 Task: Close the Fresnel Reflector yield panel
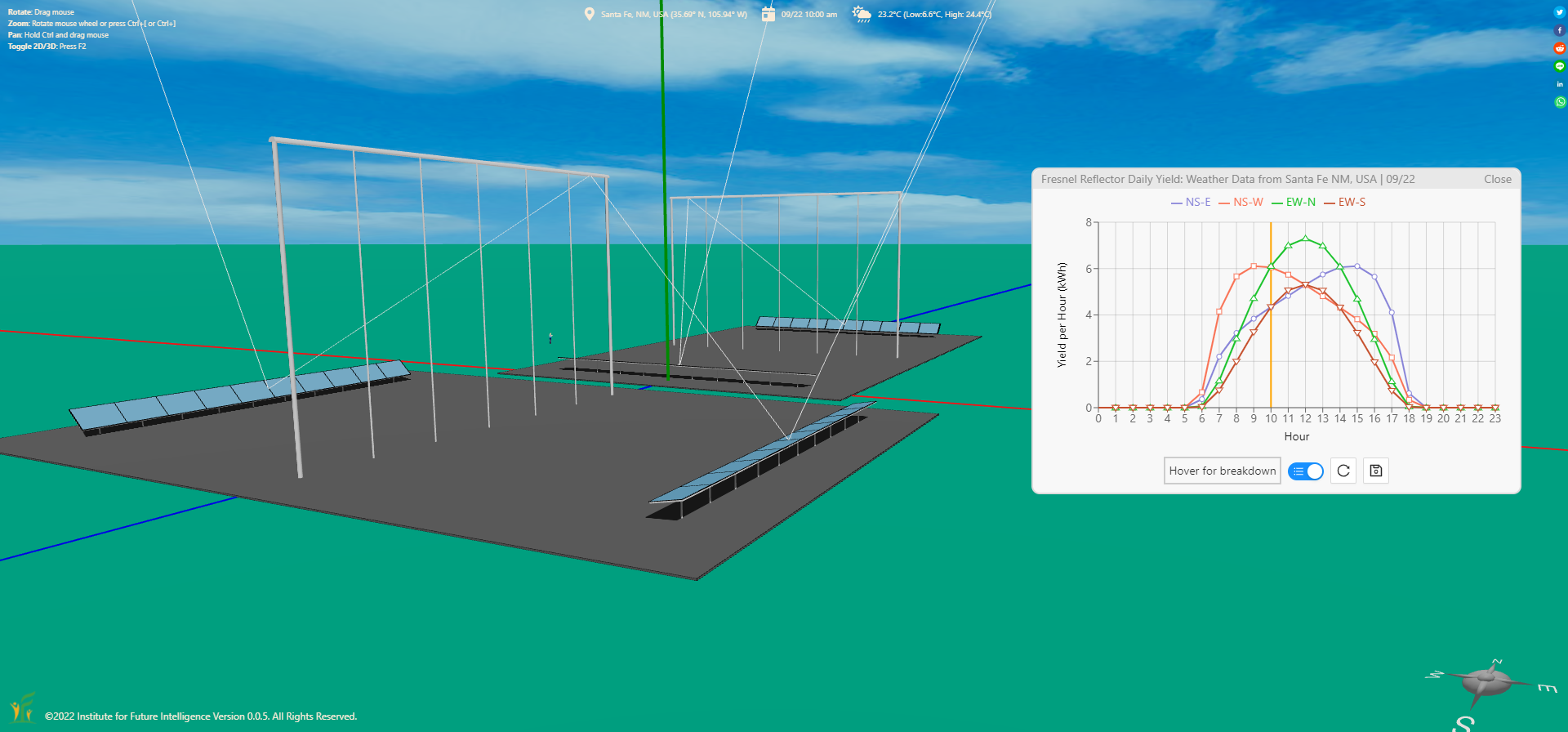click(1497, 179)
